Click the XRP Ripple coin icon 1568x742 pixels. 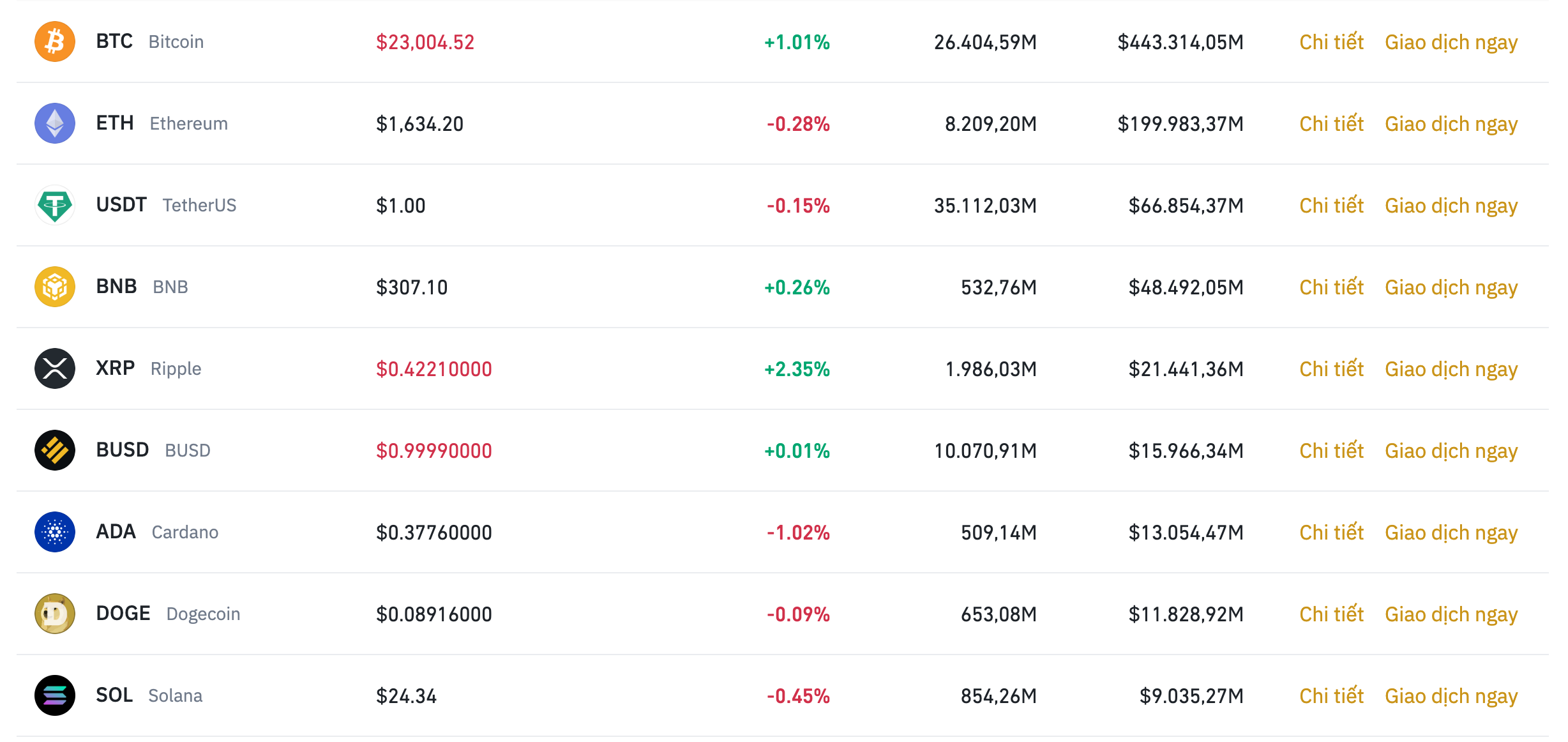click(55, 368)
